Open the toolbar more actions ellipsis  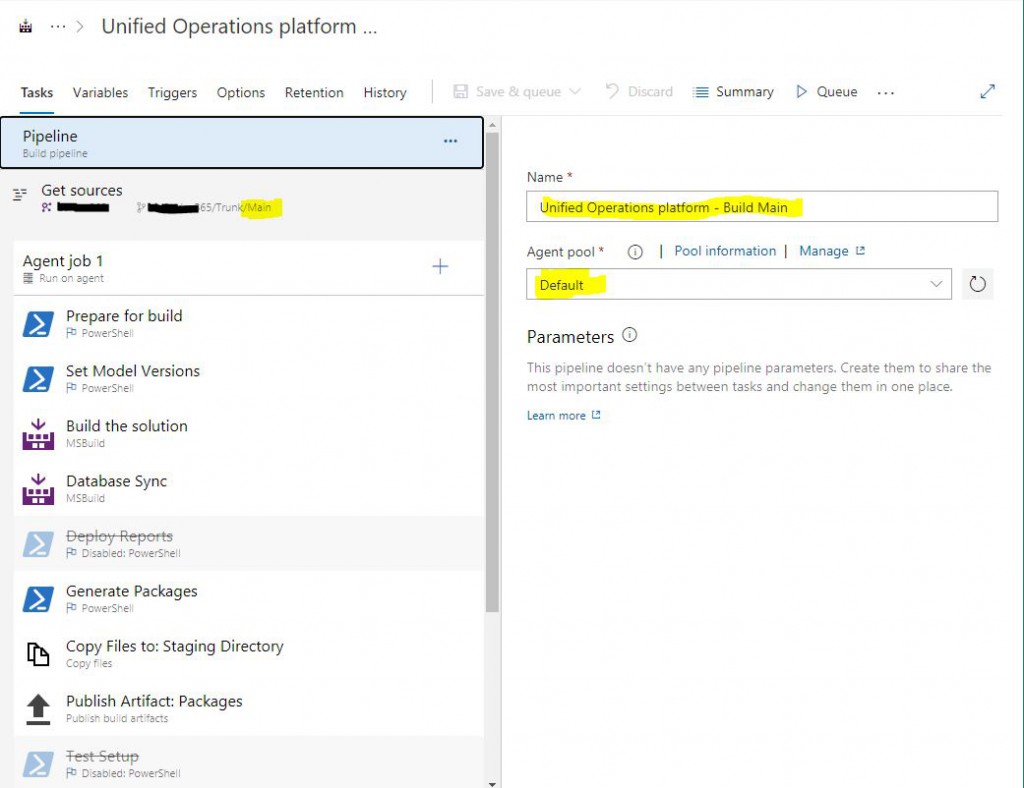(885, 92)
